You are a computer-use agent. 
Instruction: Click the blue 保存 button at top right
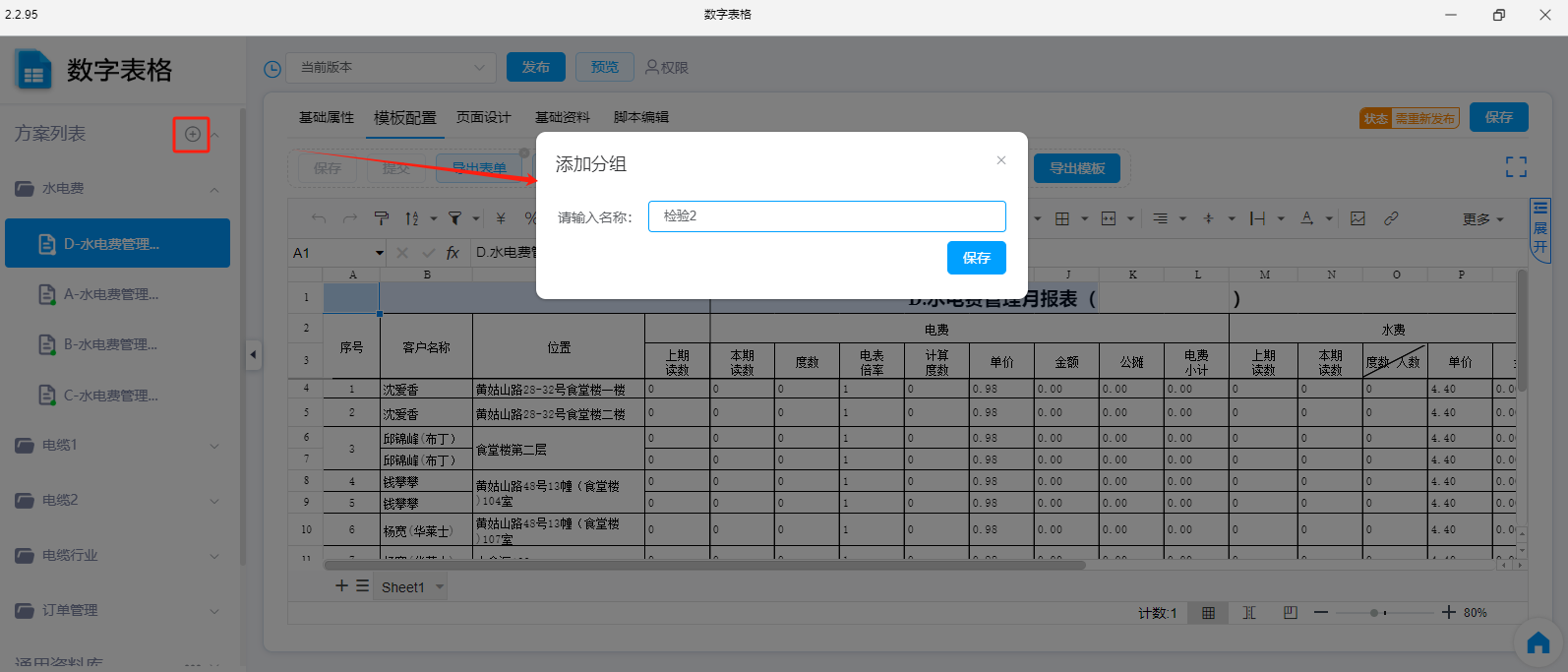[1499, 117]
